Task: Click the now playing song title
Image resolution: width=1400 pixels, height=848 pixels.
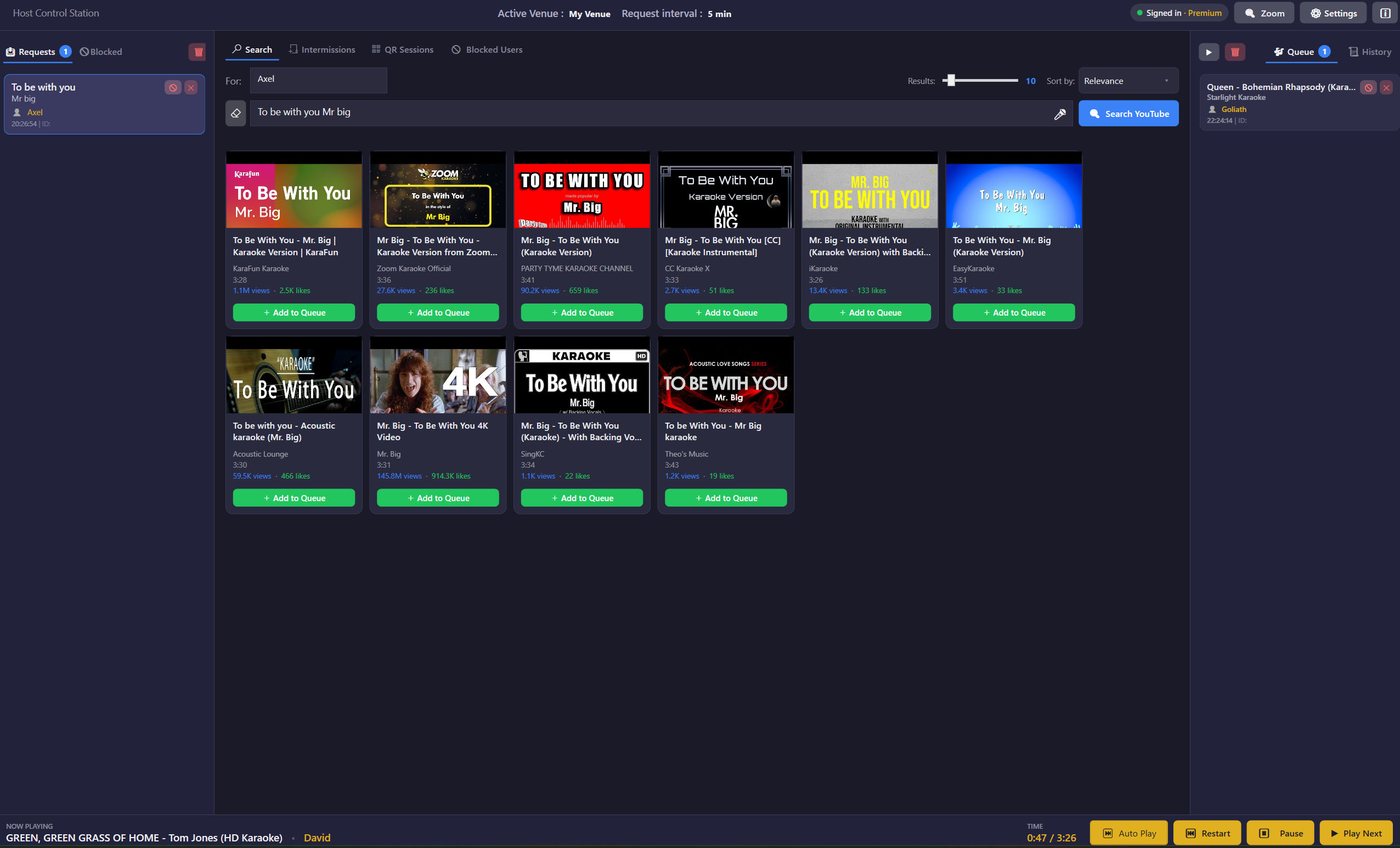Action: 144,838
